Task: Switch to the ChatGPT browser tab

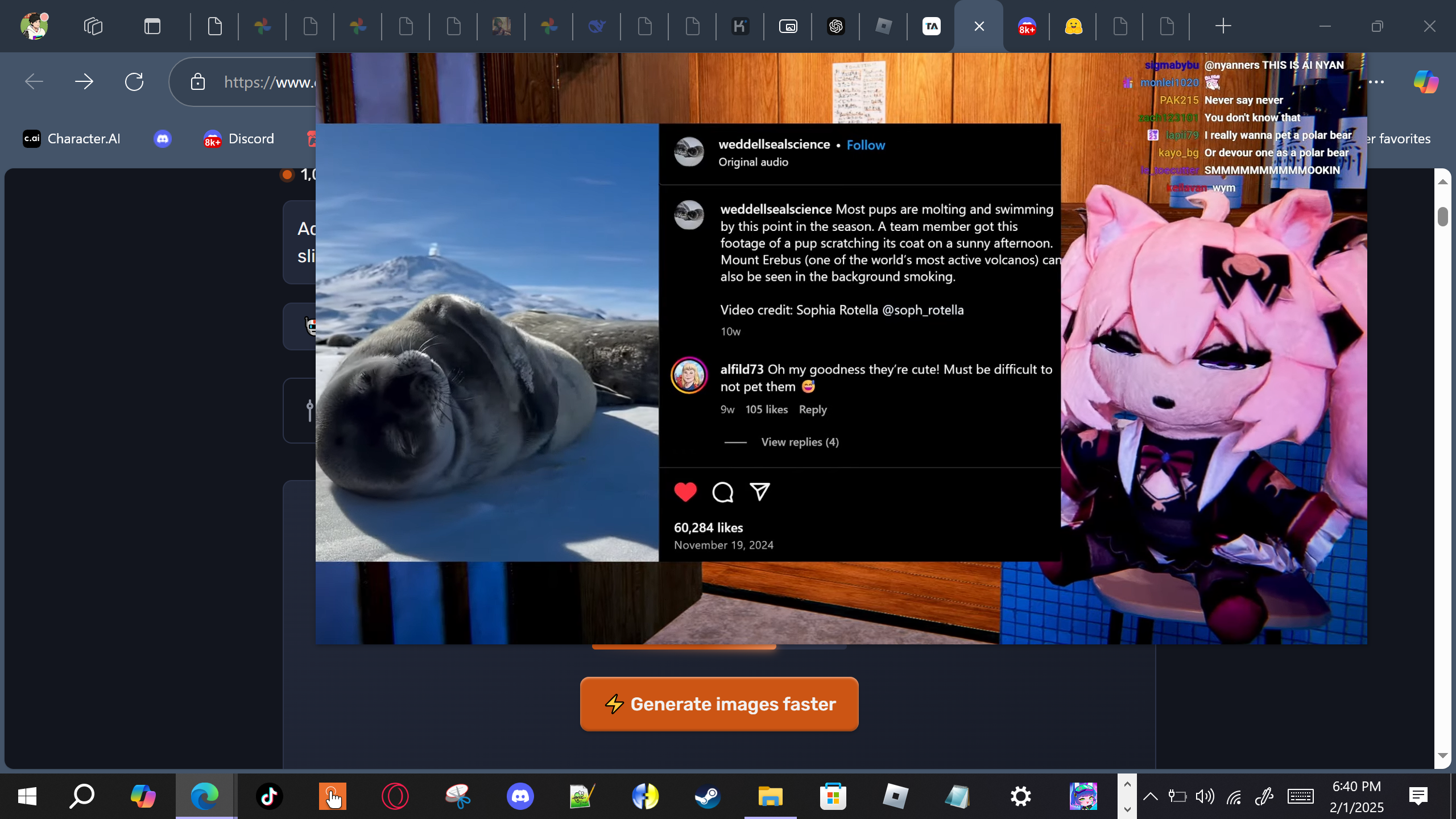Action: (x=835, y=26)
